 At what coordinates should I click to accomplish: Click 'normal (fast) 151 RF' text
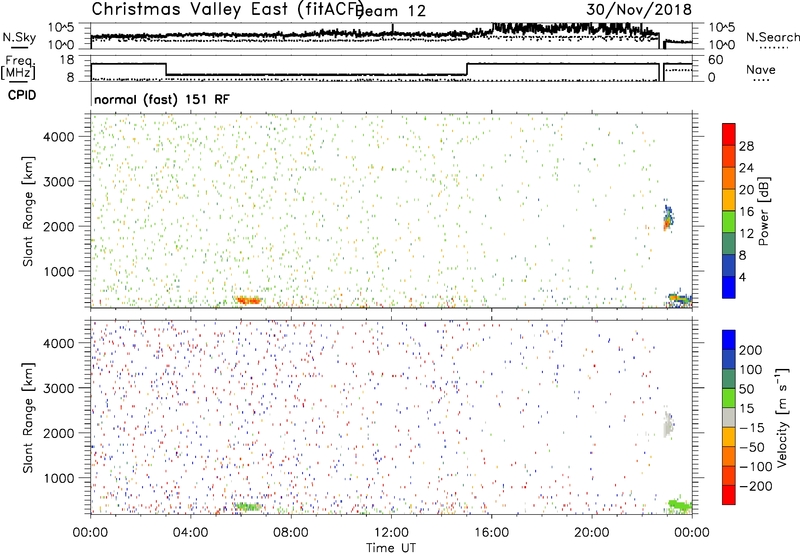click(x=162, y=99)
